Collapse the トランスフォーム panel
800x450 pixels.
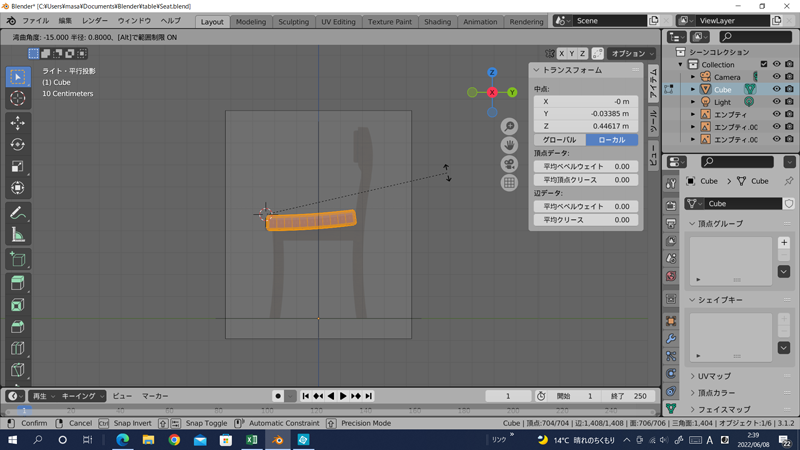tap(536, 70)
